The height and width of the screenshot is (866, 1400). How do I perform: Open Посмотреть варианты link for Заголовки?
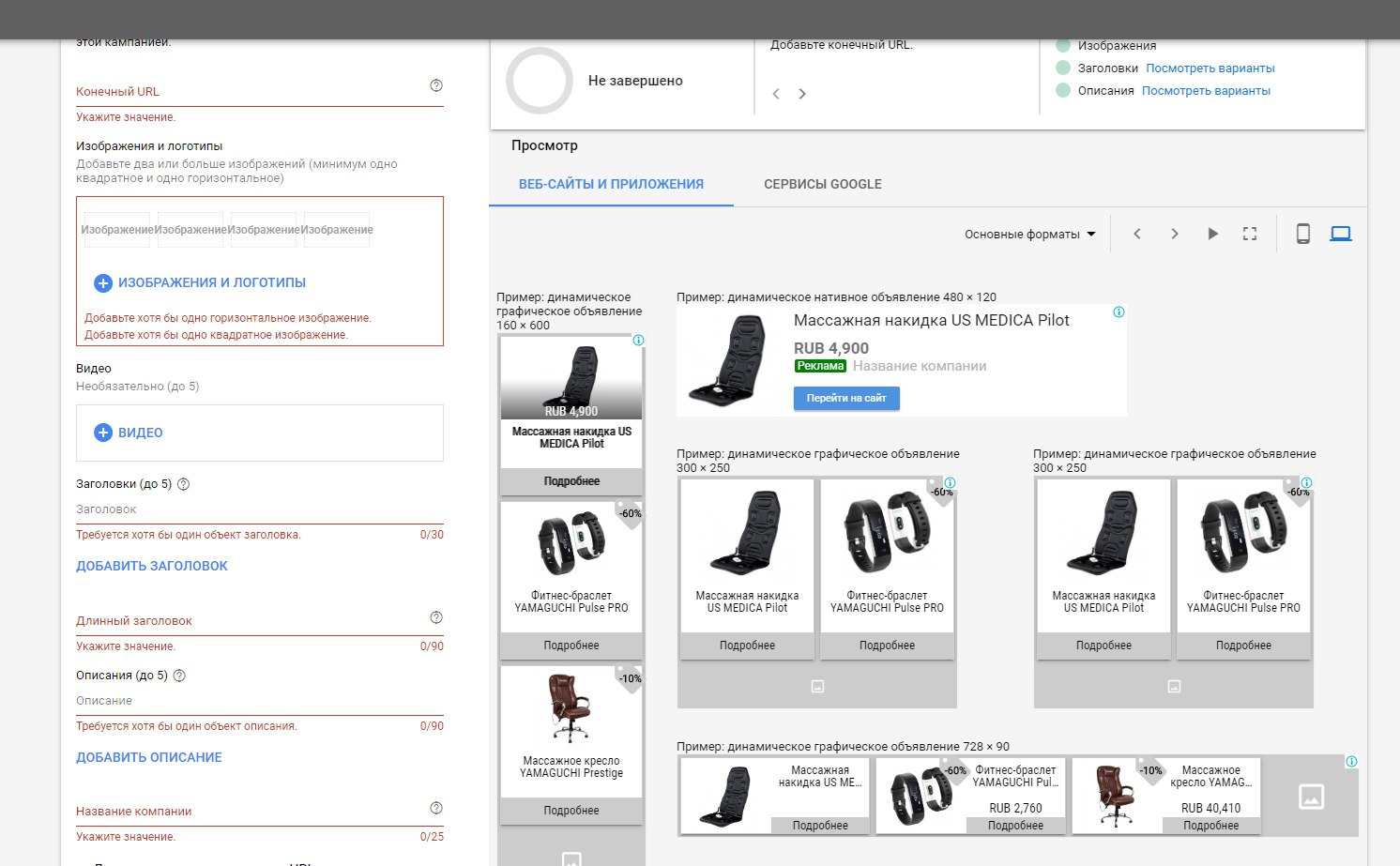pyautogui.click(x=1210, y=68)
